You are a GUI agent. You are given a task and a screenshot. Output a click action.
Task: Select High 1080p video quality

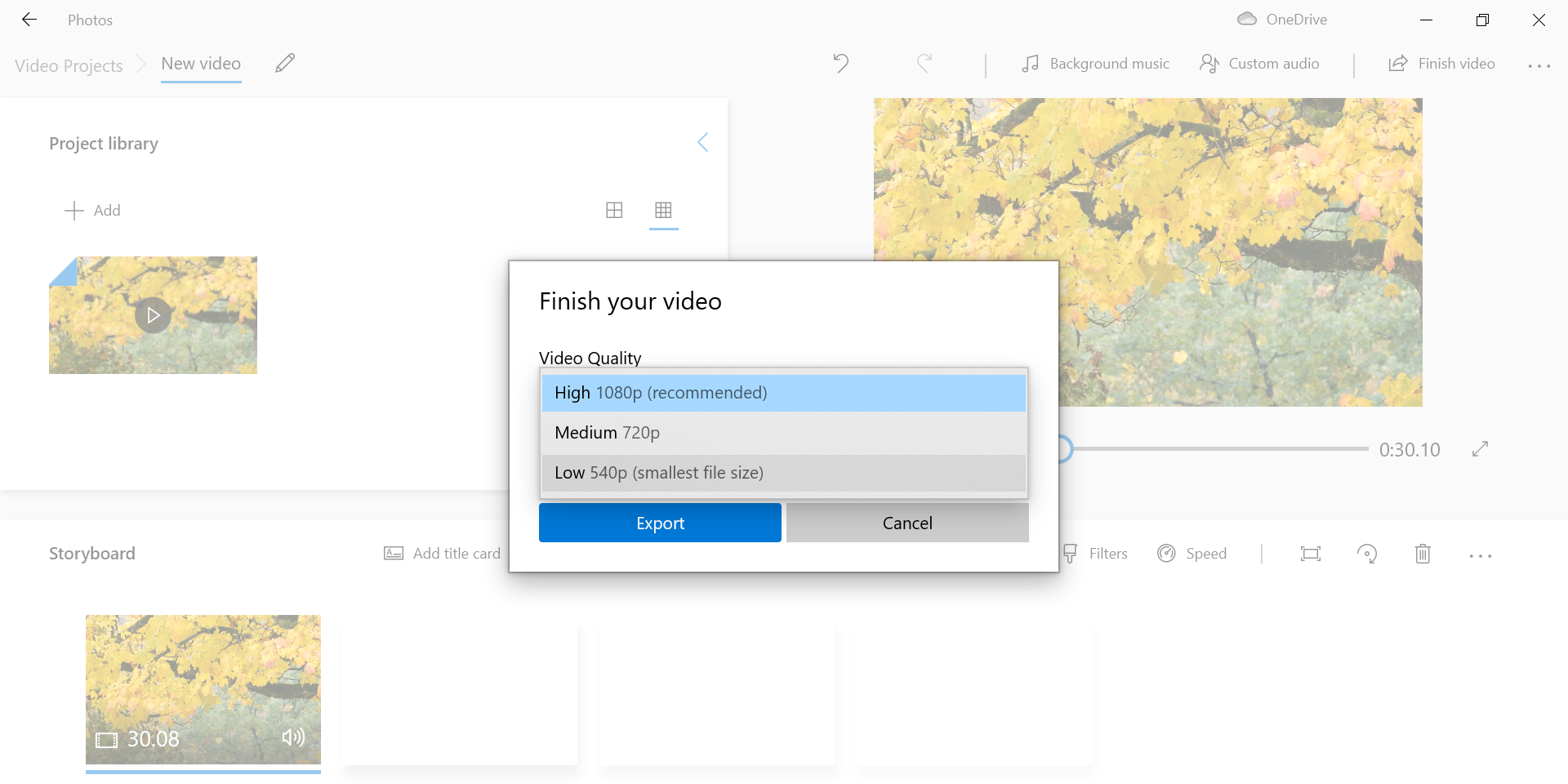(x=782, y=393)
